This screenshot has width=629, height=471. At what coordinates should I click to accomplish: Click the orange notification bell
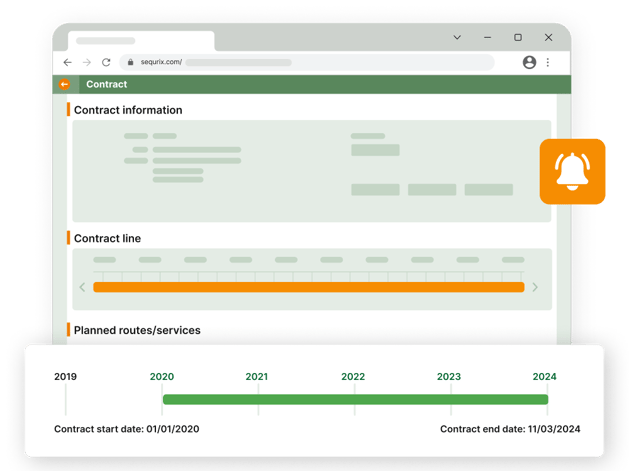click(572, 172)
